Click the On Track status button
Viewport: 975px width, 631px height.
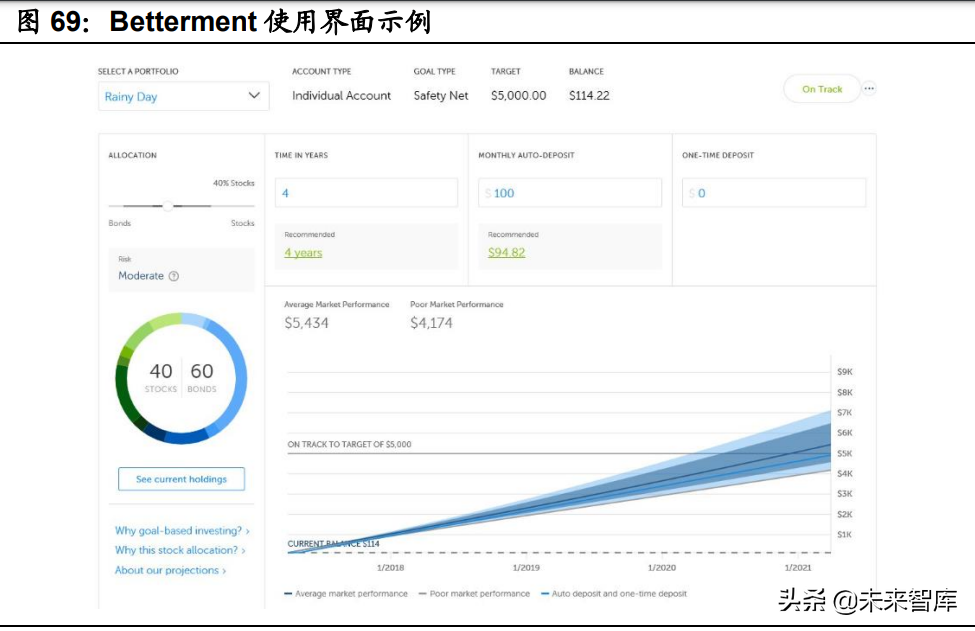822,89
